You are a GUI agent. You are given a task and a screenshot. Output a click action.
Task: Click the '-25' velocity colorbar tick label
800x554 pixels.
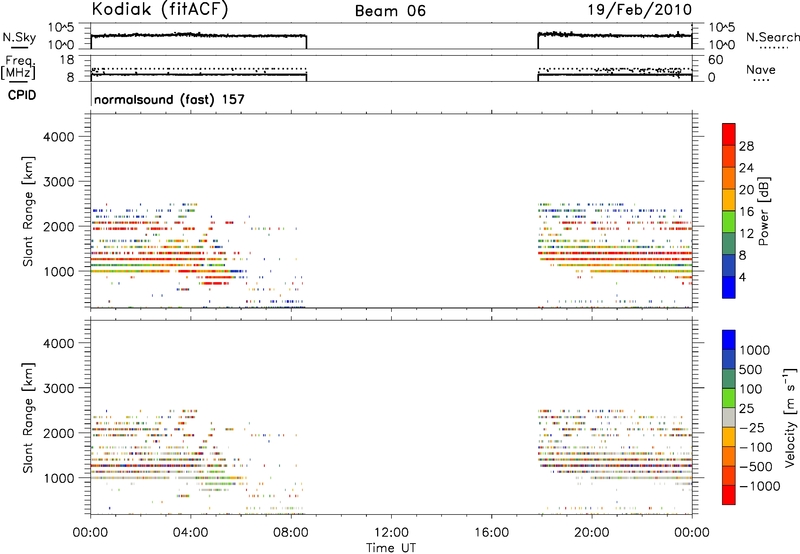pyautogui.click(x=752, y=427)
